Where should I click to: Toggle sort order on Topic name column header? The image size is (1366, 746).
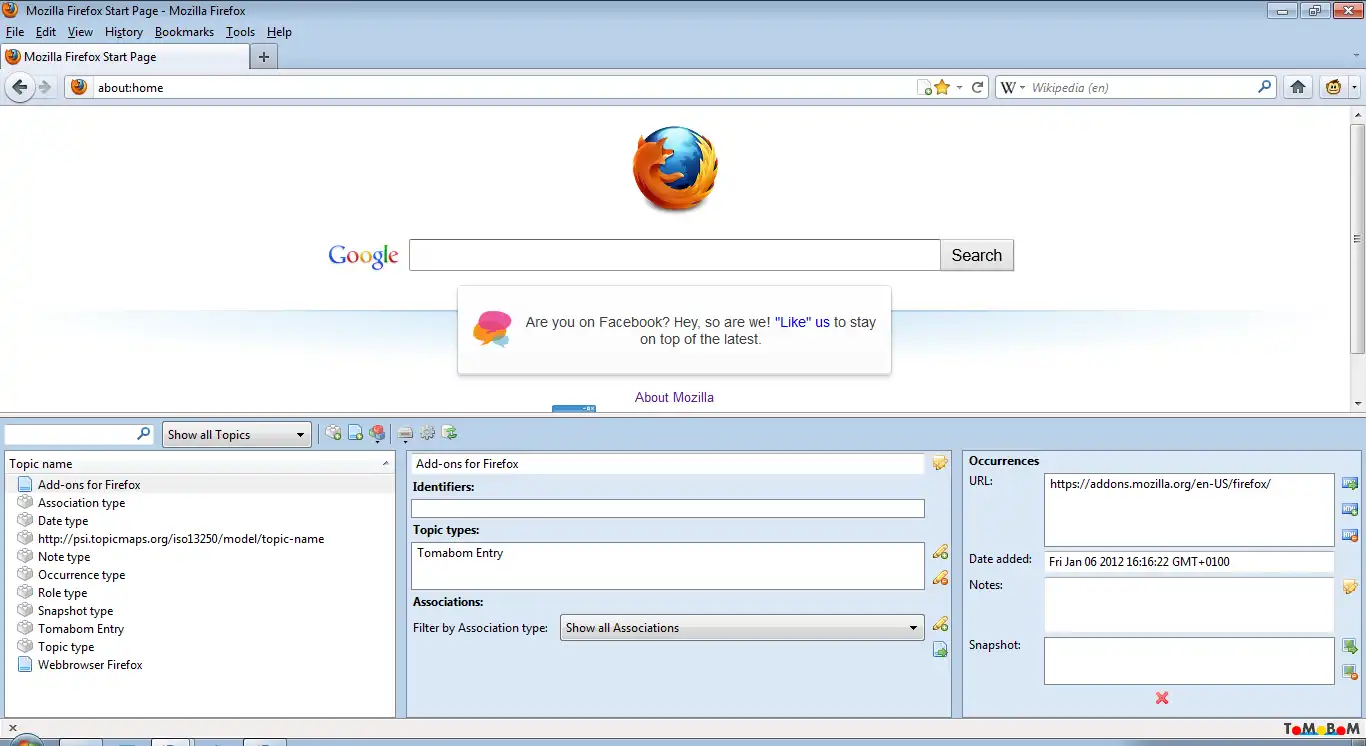click(x=200, y=464)
